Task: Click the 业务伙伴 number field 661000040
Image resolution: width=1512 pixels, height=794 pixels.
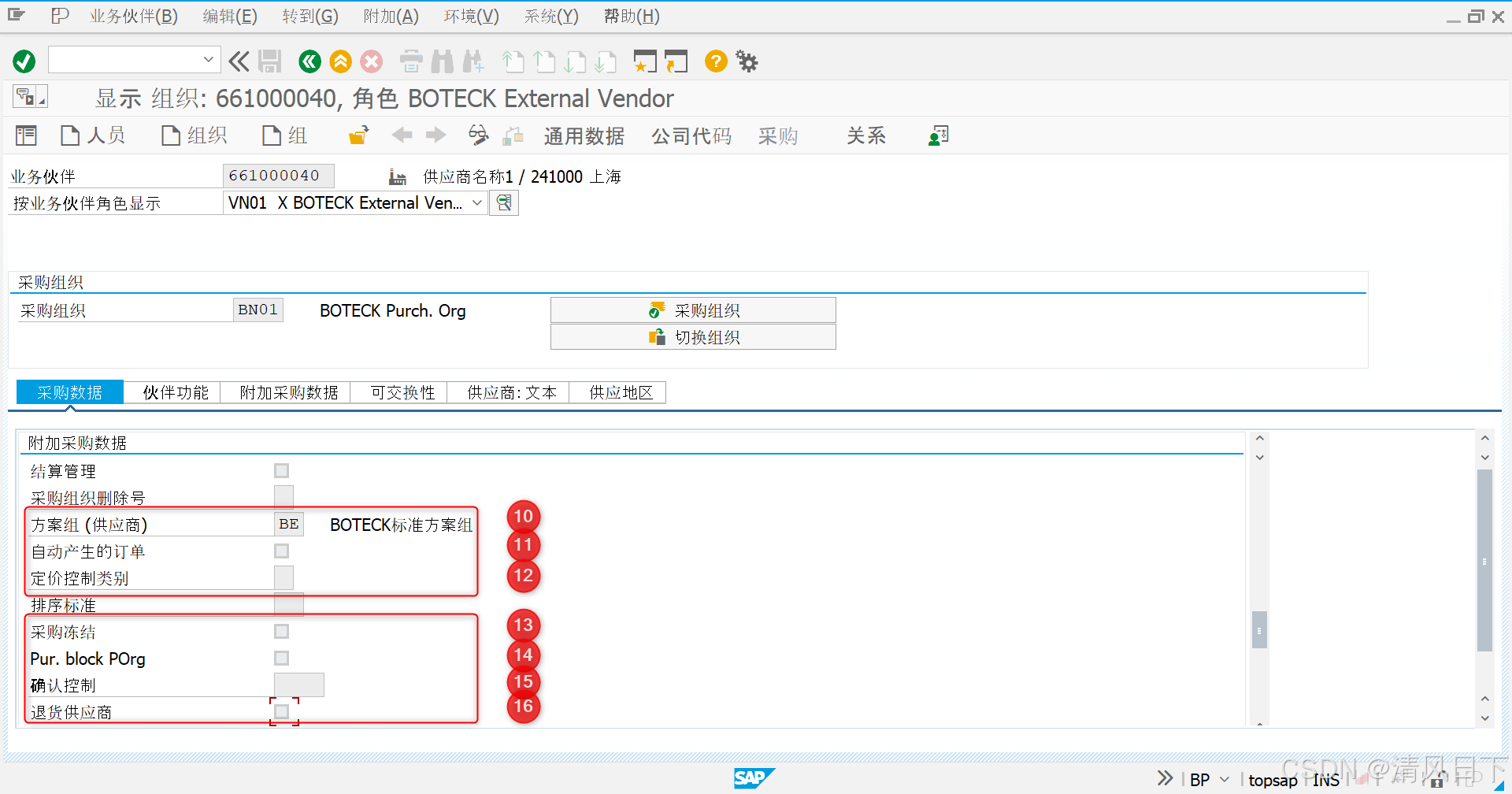Action: pos(279,176)
